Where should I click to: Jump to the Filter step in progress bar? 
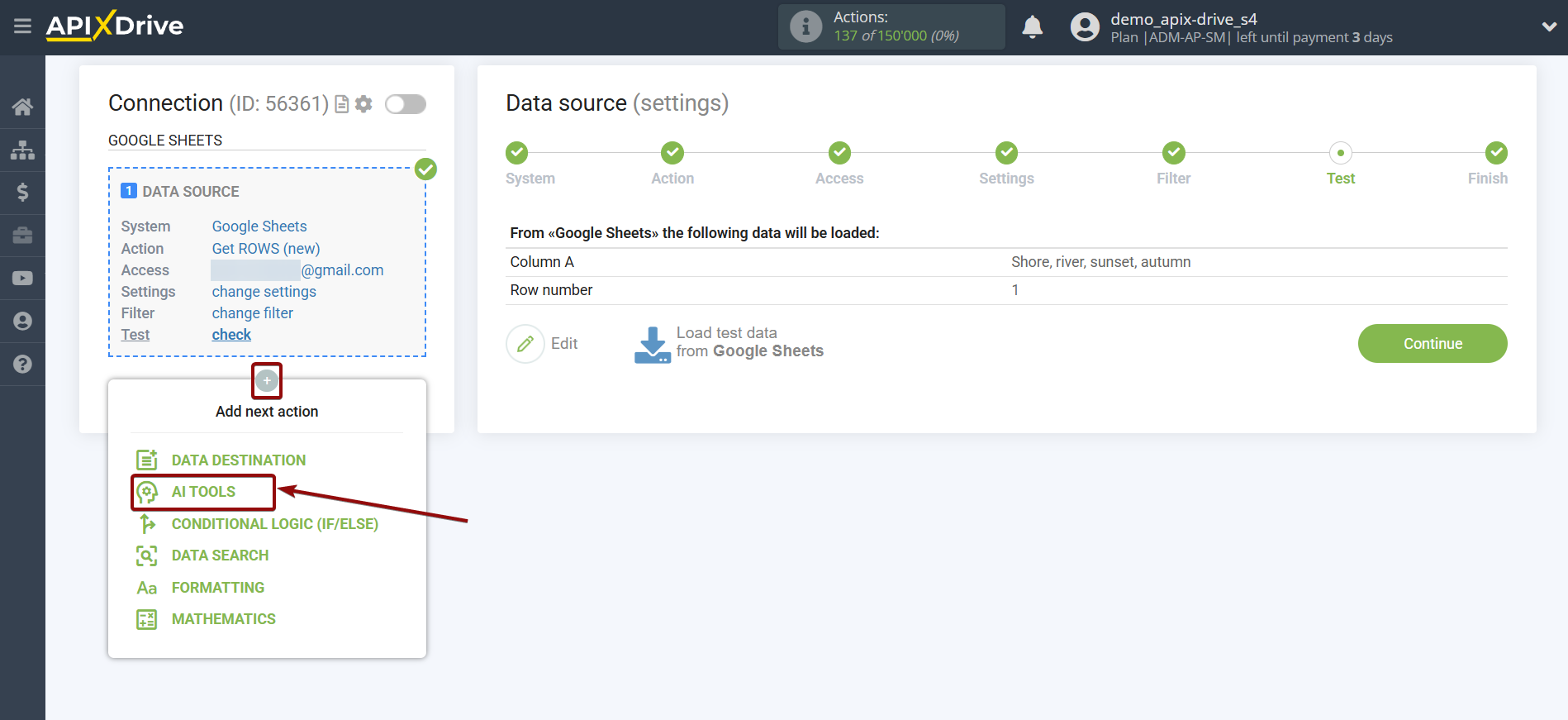coord(1173,154)
